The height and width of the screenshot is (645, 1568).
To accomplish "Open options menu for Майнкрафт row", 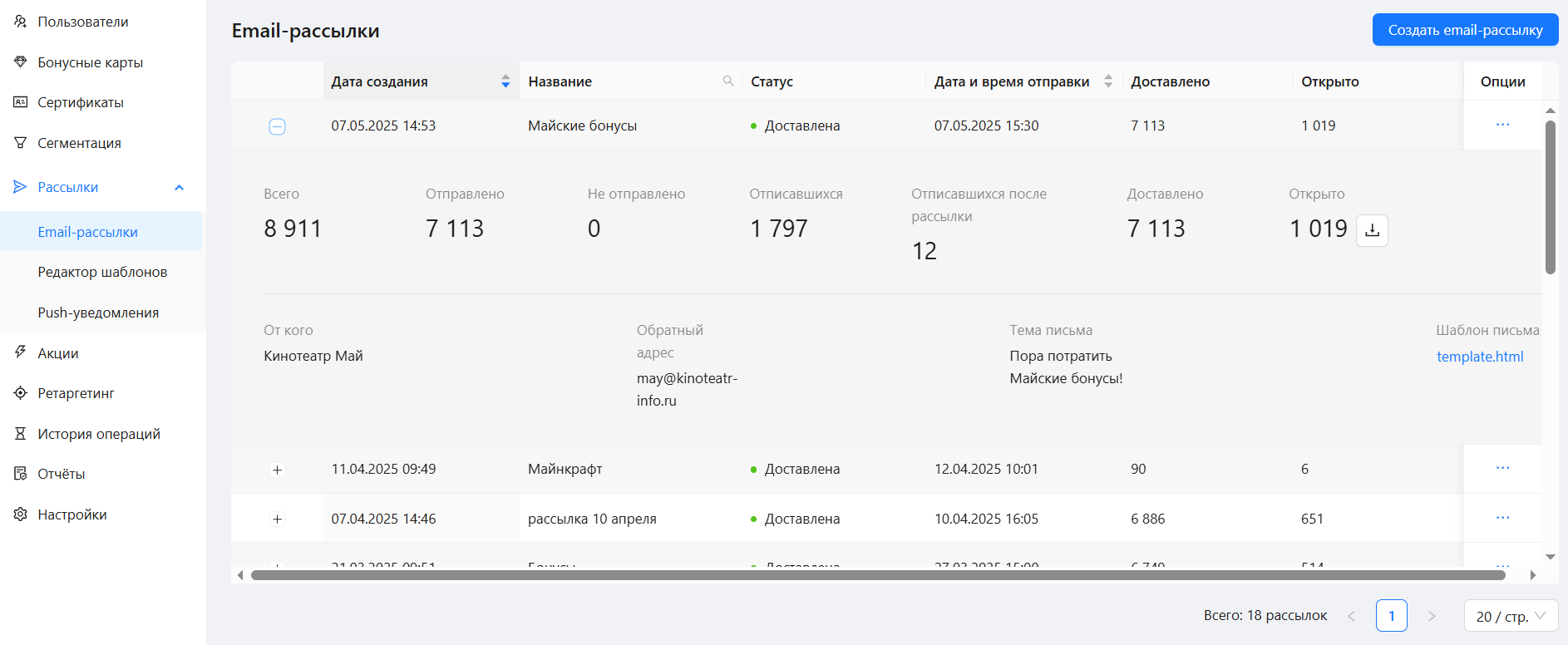I will point(1502,468).
